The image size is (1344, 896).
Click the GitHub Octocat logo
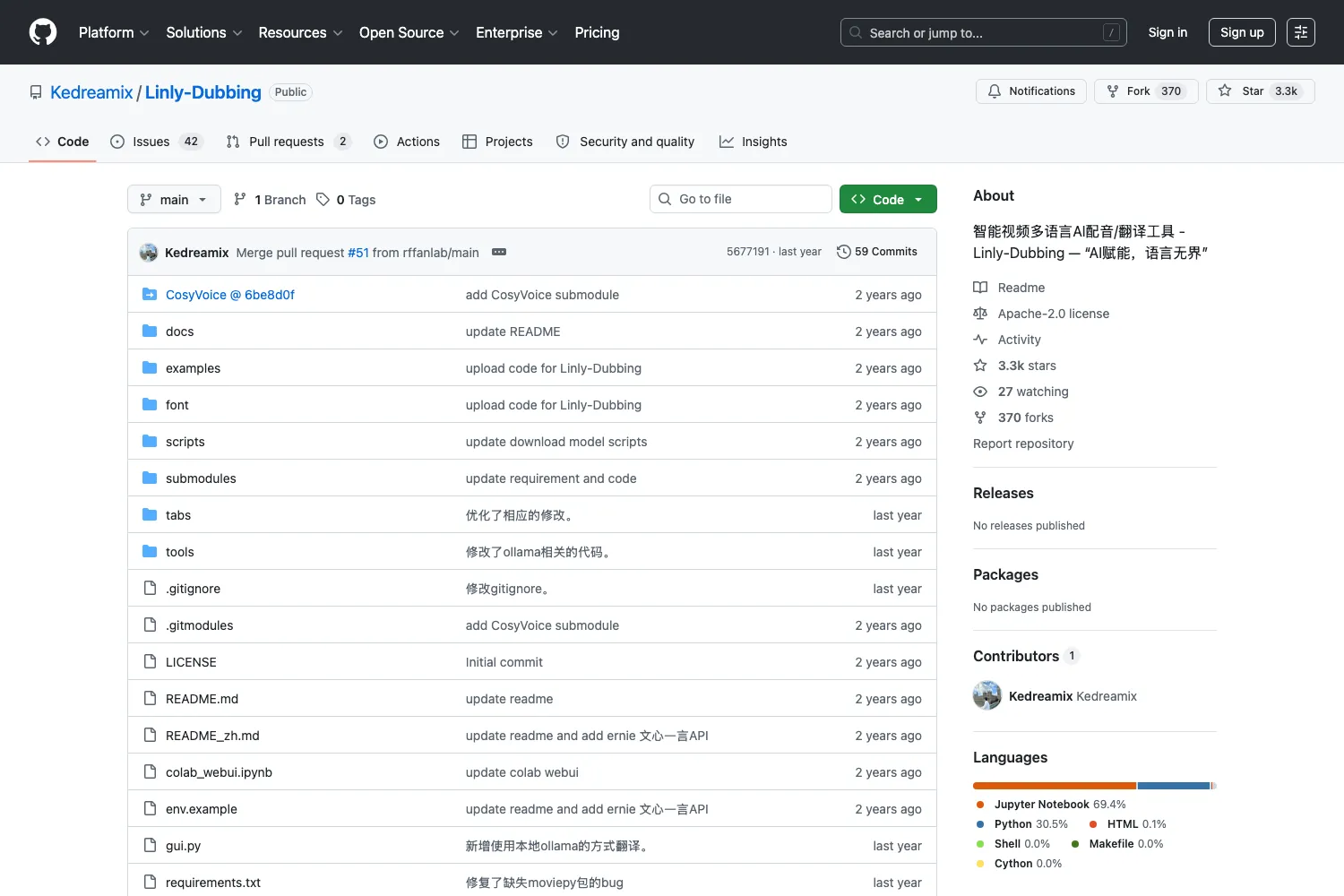43,32
